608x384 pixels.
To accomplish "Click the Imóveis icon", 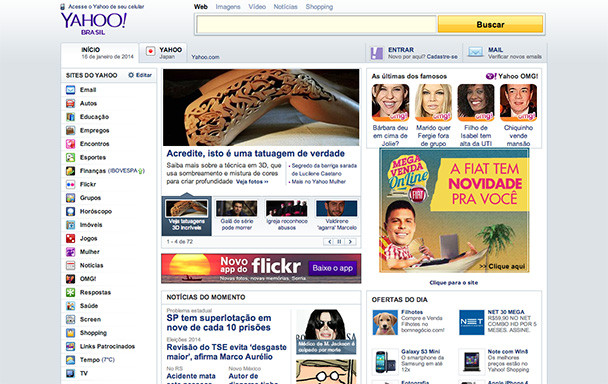I will [x=70, y=225].
